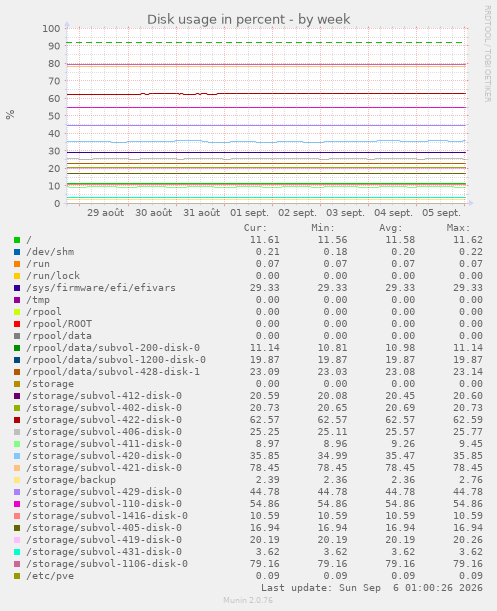The image size is (497, 611).
Task: Click the Munin 2.0.76 version text
Action: click(x=248, y=600)
